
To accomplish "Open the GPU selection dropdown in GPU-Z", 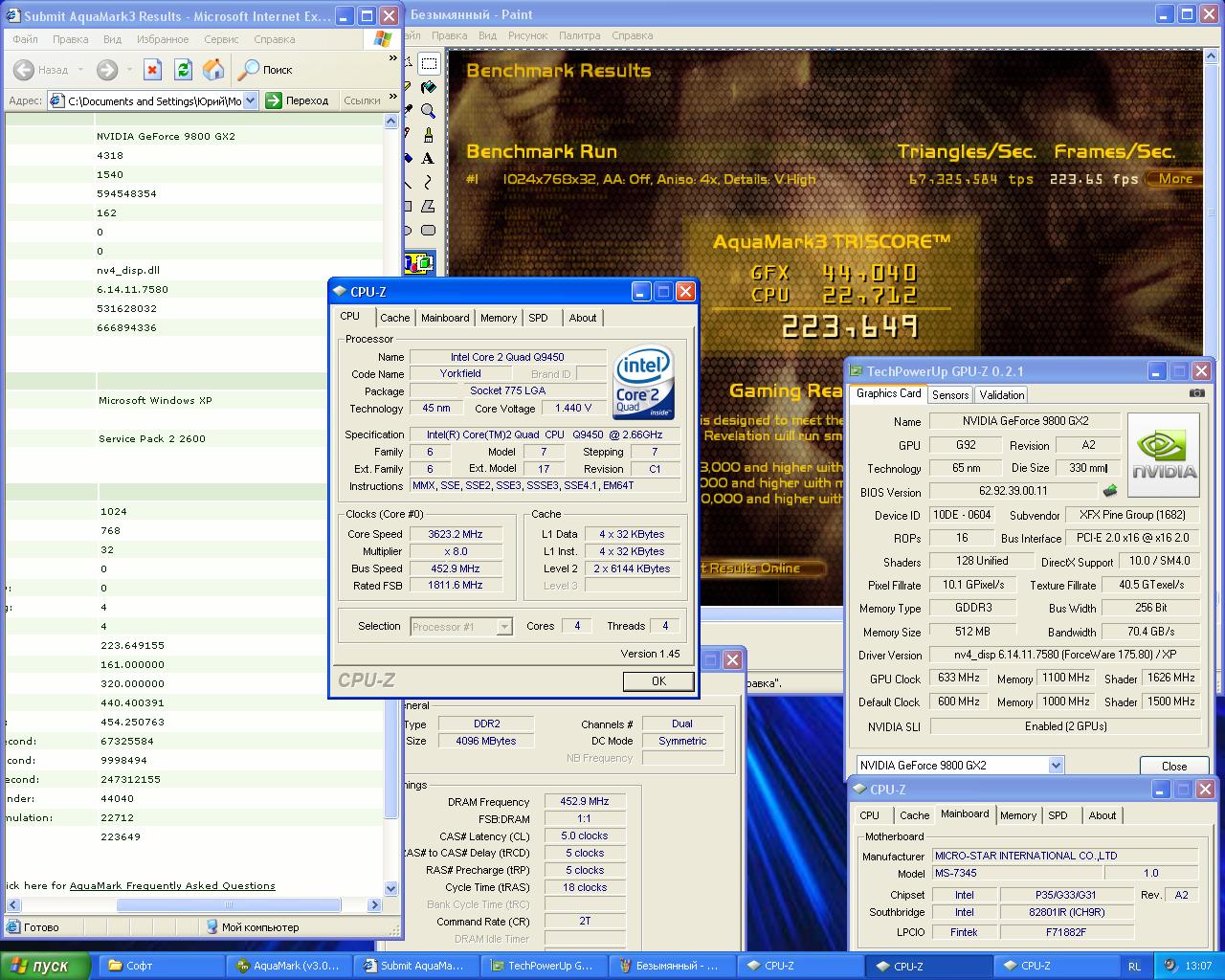I will point(1056,765).
